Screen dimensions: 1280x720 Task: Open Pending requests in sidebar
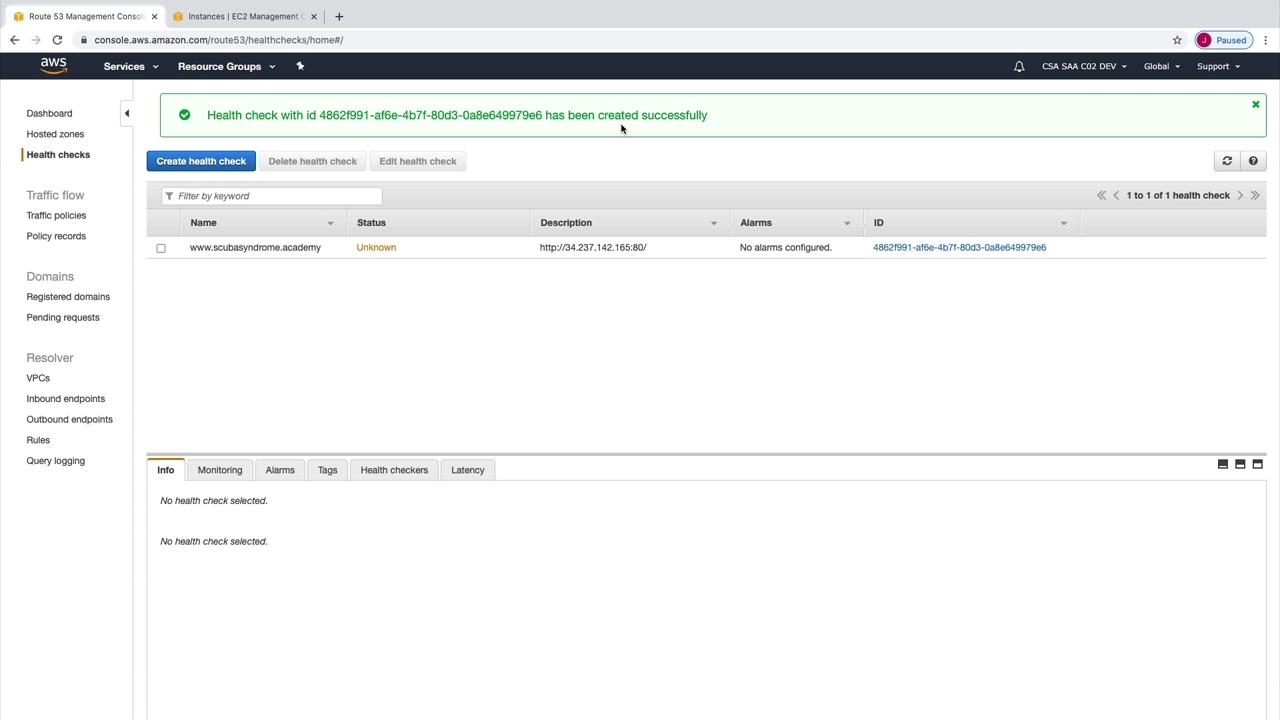coord(63,317)
